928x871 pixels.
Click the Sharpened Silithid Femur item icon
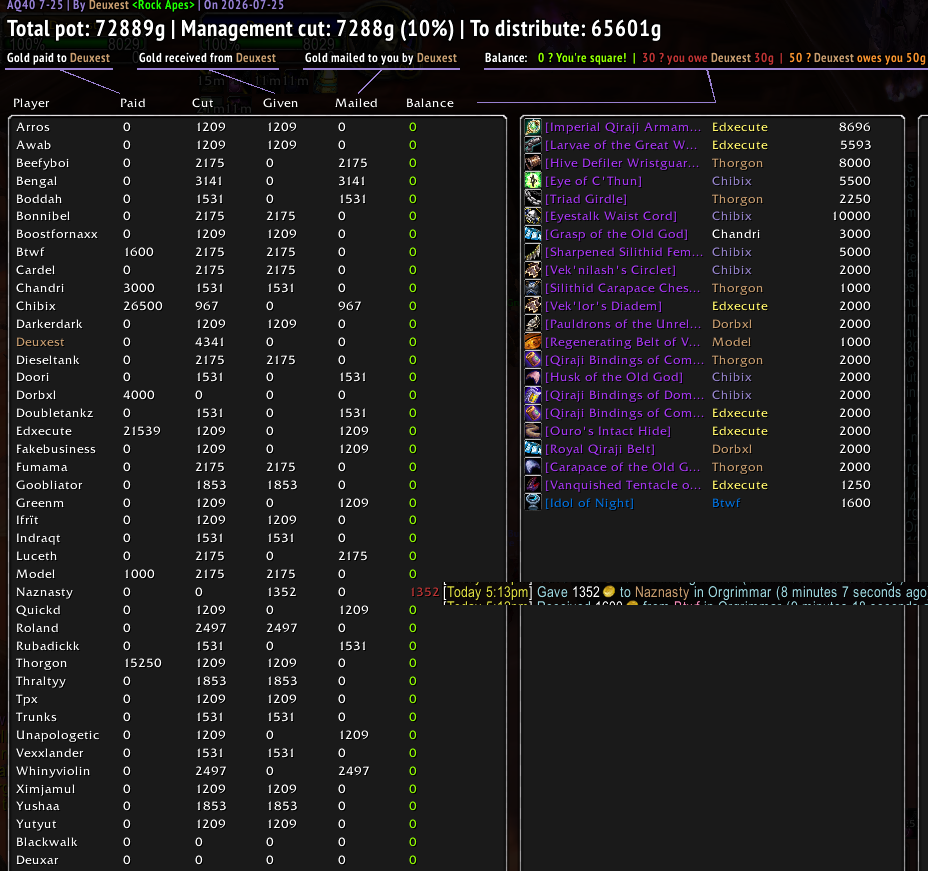(x=533, y=252)
